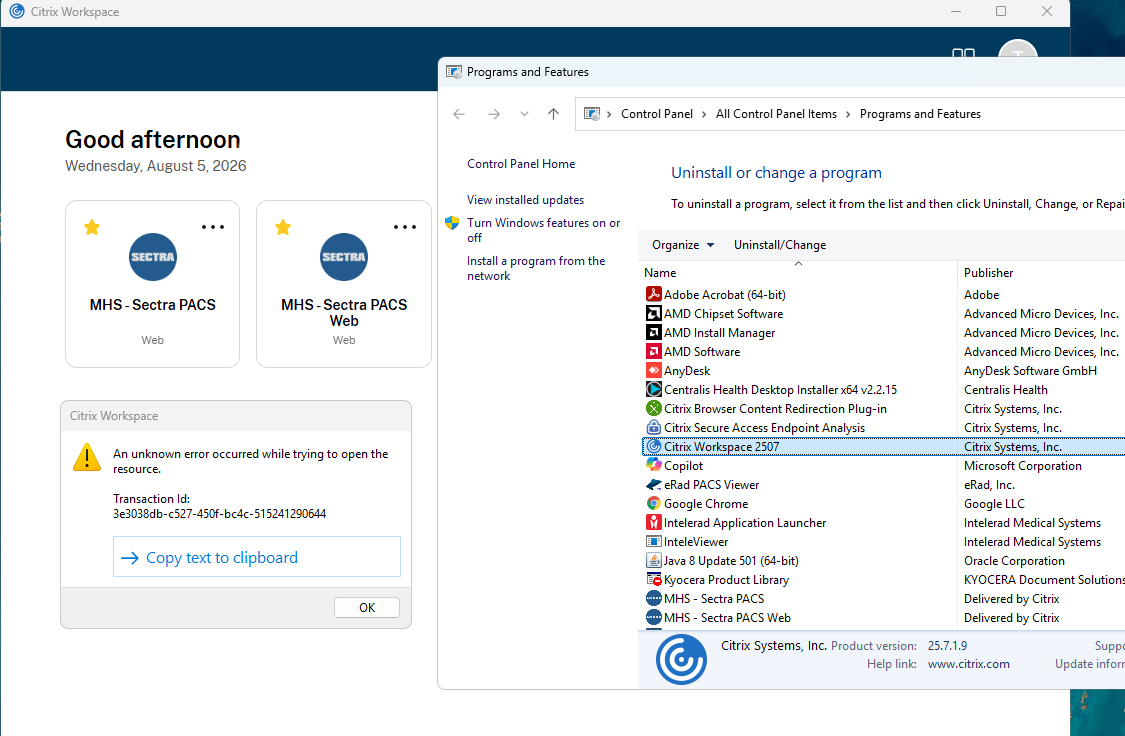1125x736 pixels.
Task: Open View installed updates link
Action: [525, 199]
